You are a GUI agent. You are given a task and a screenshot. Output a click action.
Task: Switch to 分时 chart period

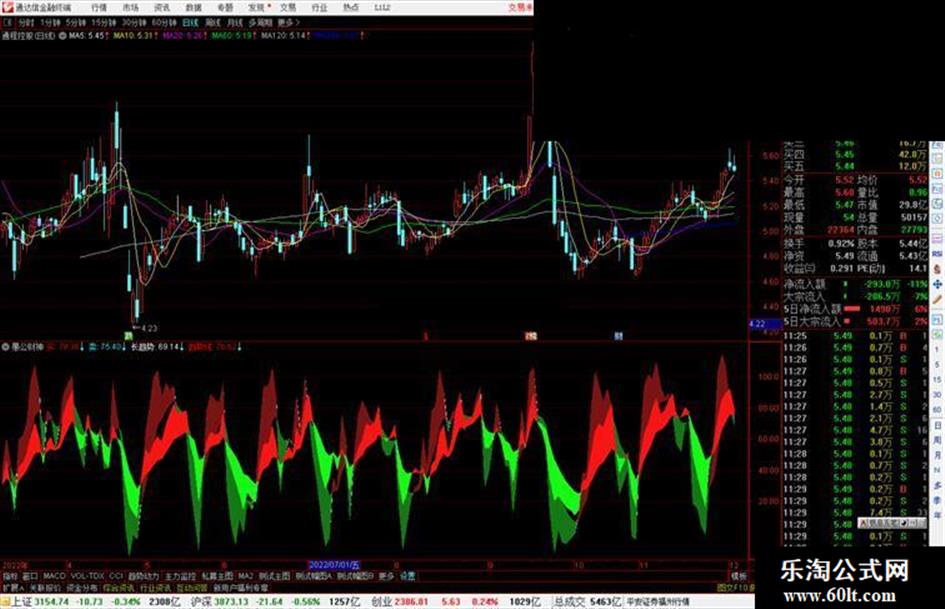point(25,22)
